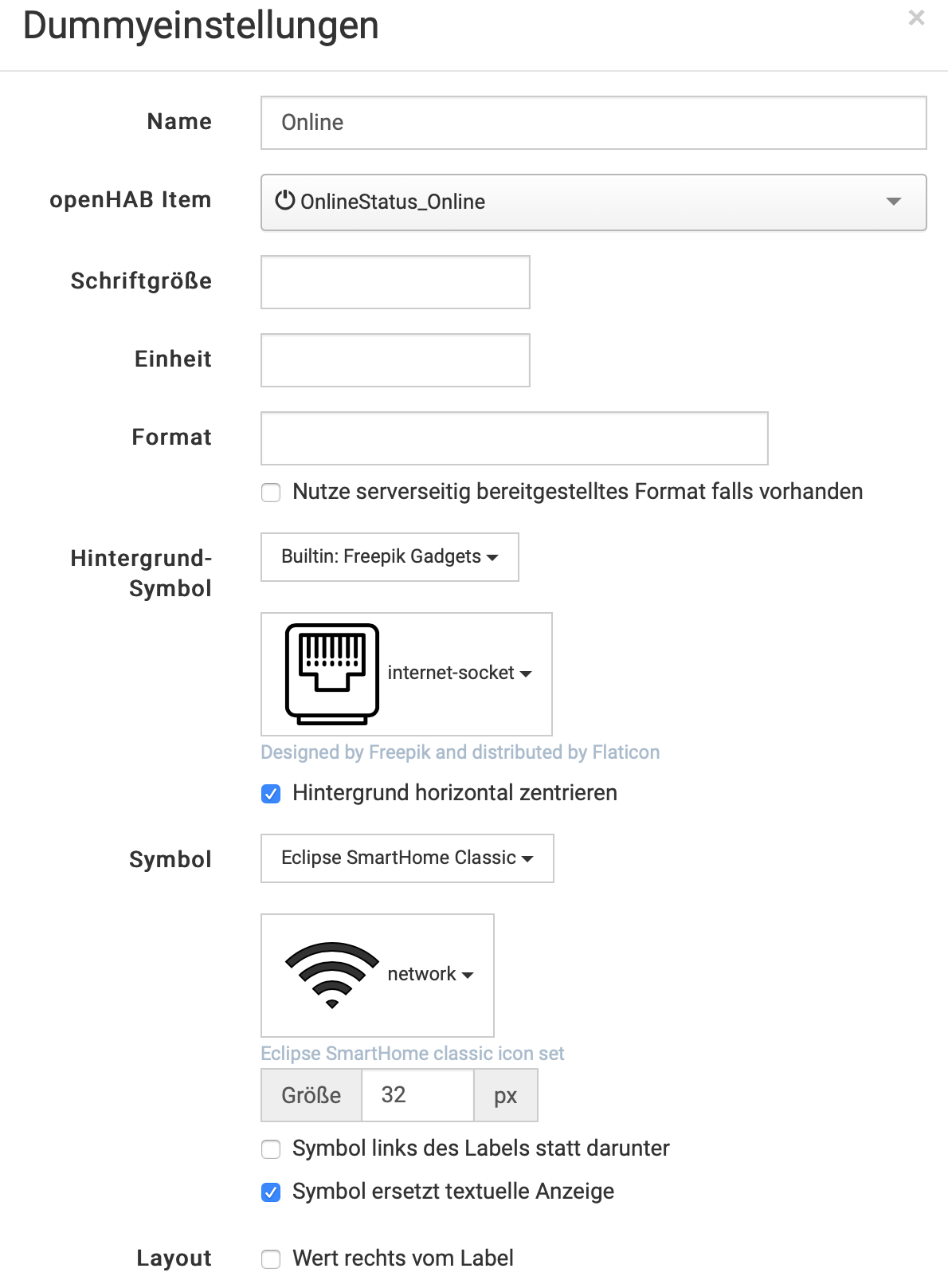
Task: Click the power icon in openHAB Item
Action: [284, 201]
